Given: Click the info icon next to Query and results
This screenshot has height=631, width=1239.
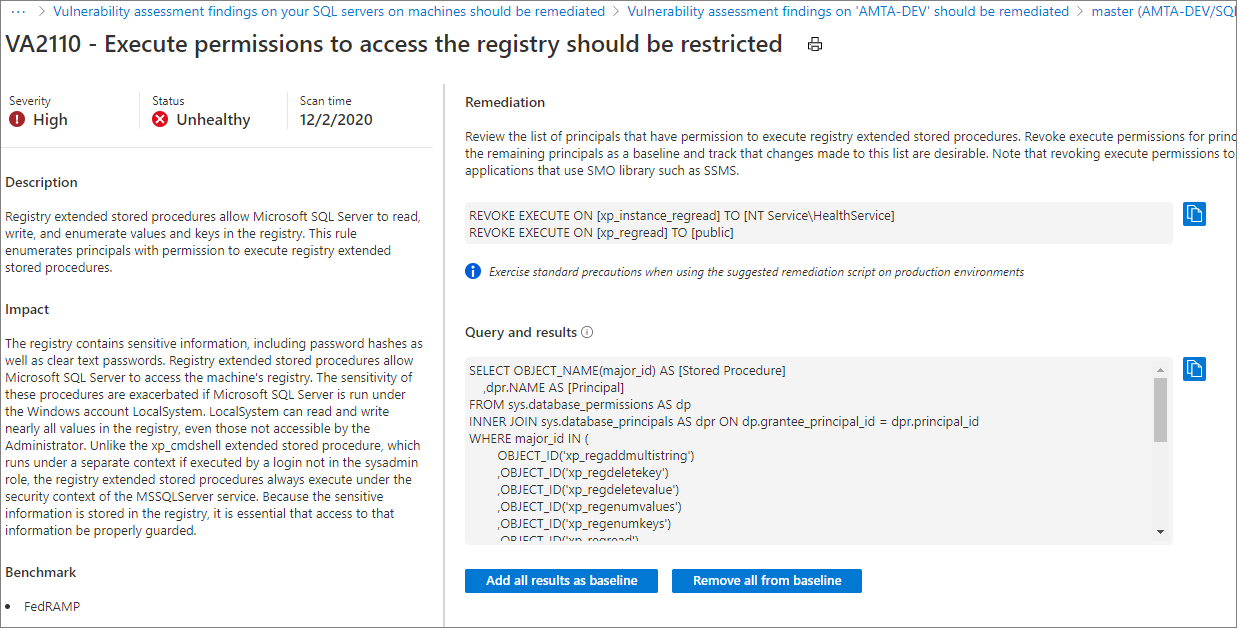Looking at the screenshot, I should click(587, 333).
